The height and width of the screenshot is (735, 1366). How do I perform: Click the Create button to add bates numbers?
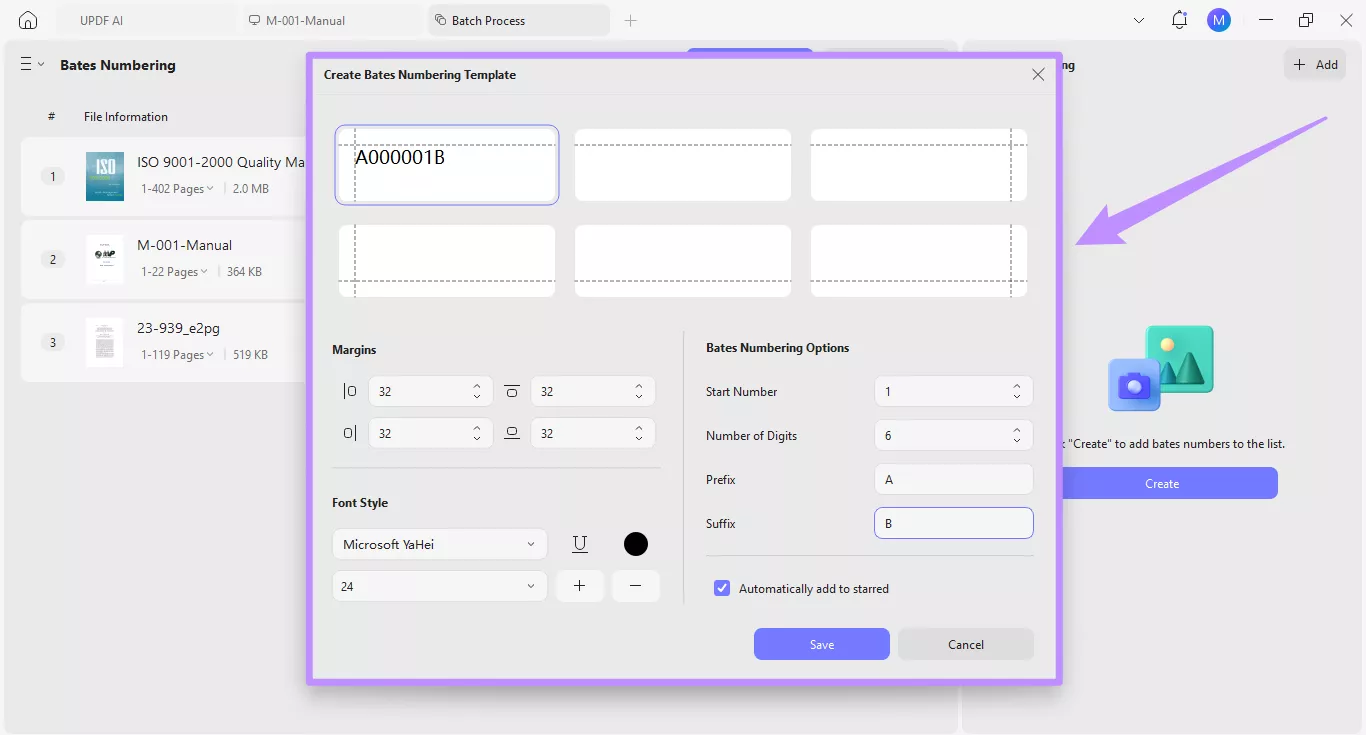[x=1161, y=483]
